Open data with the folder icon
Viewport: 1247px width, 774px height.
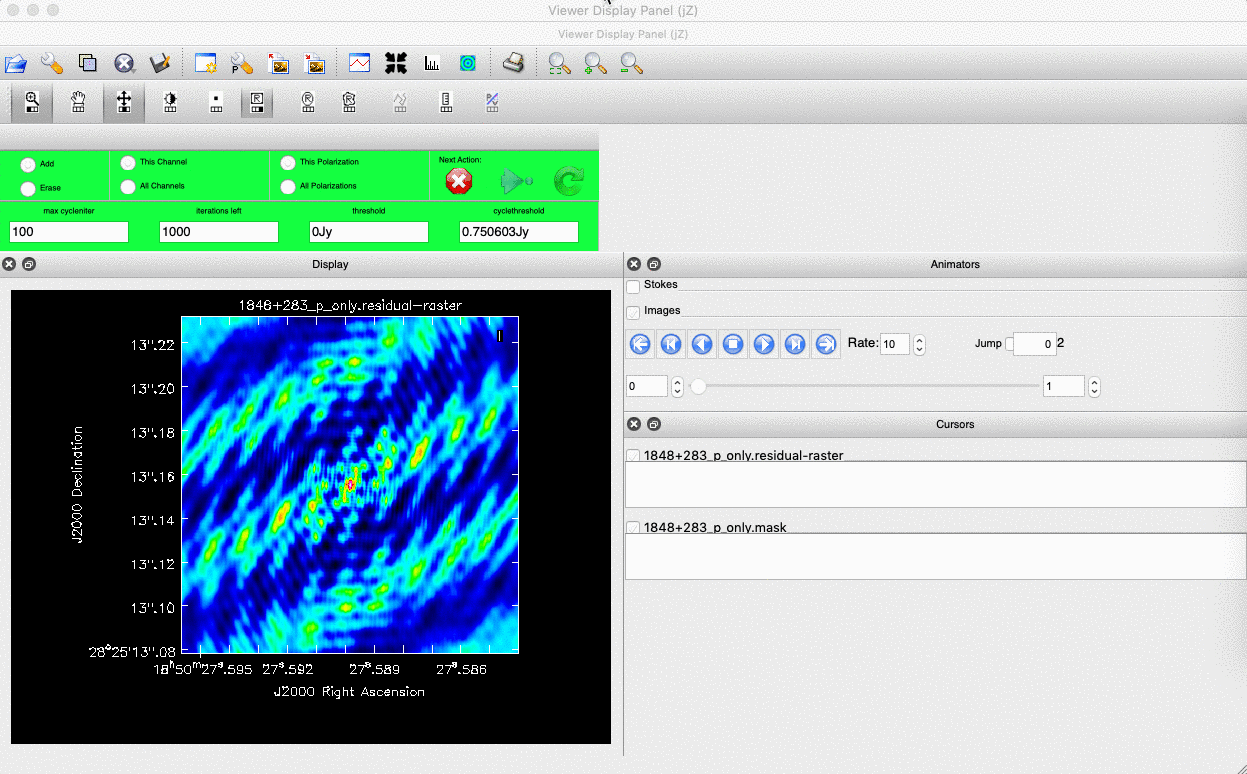[16, 64]
